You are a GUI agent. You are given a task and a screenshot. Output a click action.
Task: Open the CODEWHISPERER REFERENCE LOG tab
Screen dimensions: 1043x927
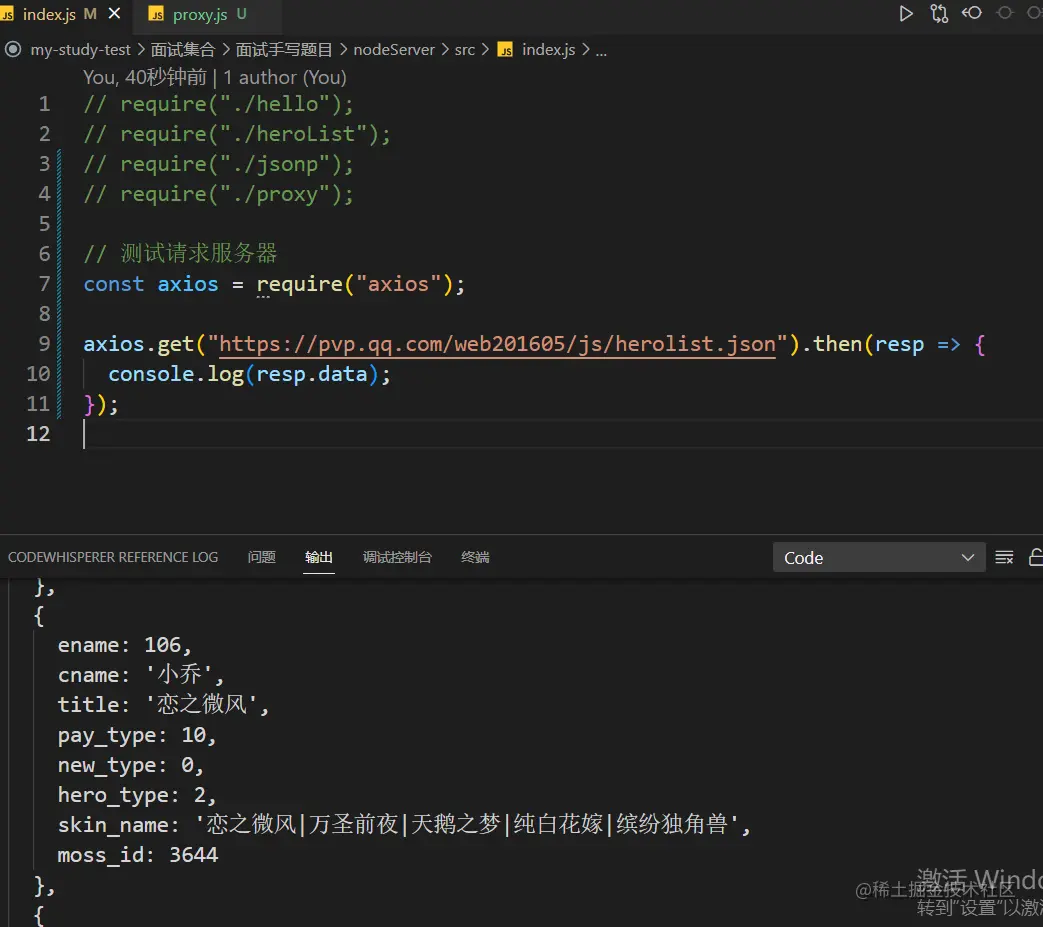(113, 557)
